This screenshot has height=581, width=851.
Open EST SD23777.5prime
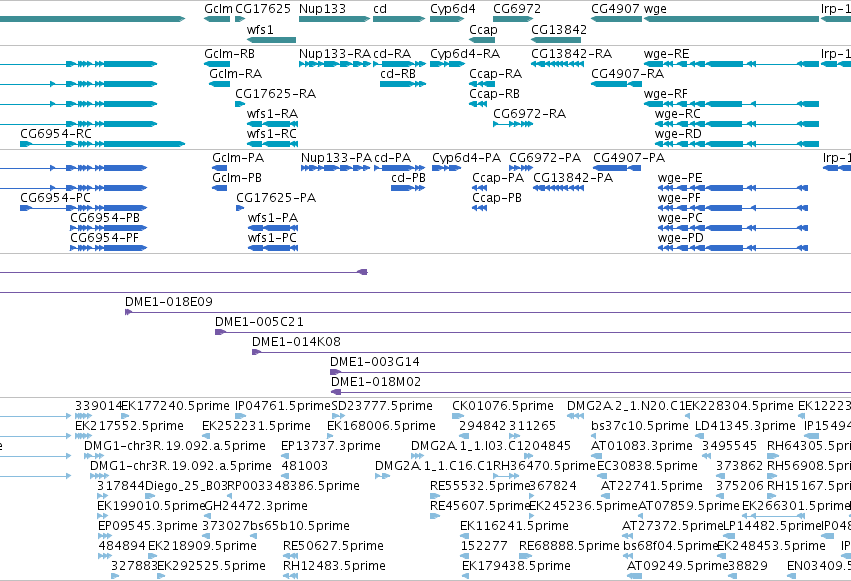coord(382,406)
